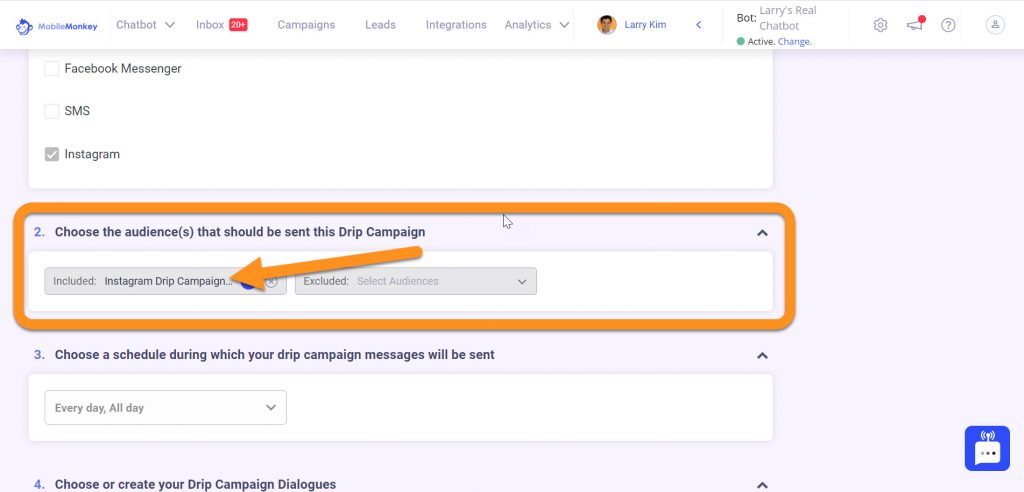This screenshot has width=1024, height=492.
Task: Click Larry Kim's profile avatar
Action: click(607, 25)
